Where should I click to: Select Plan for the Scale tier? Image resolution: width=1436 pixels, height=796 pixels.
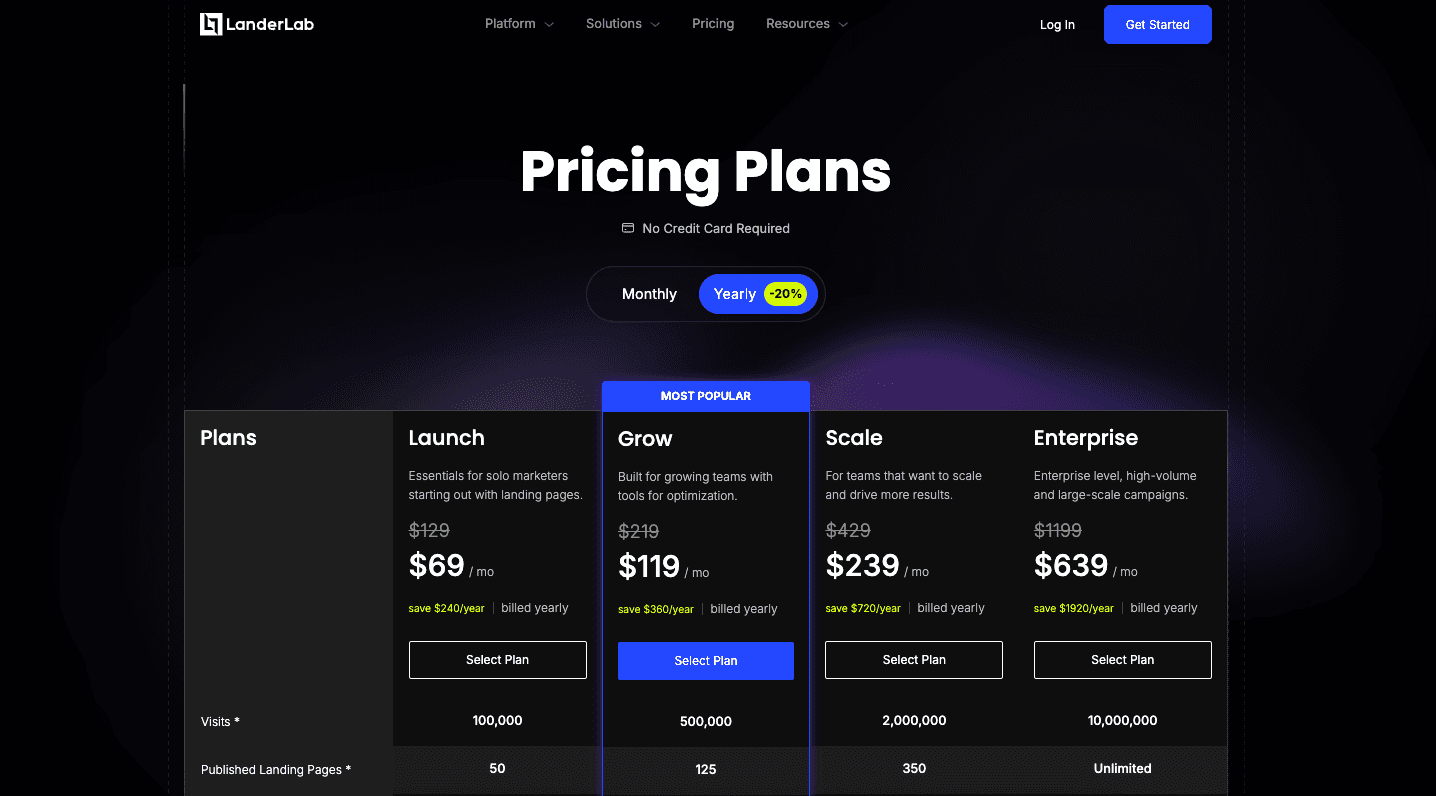(x=913, y=659)
